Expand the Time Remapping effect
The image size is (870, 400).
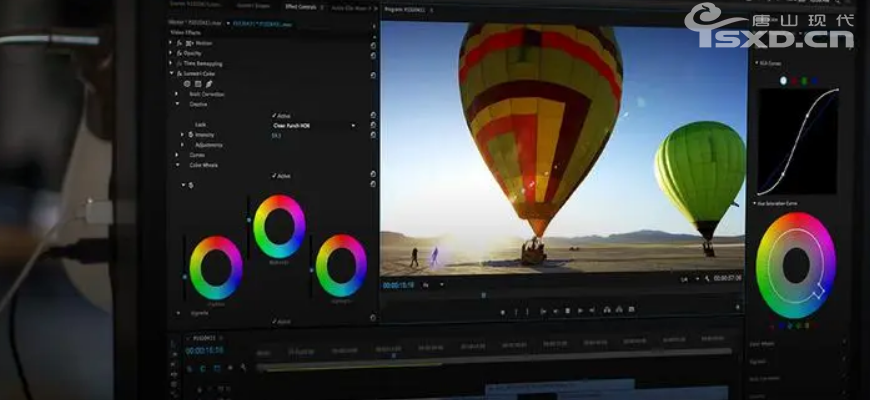(x=171, y=63)
